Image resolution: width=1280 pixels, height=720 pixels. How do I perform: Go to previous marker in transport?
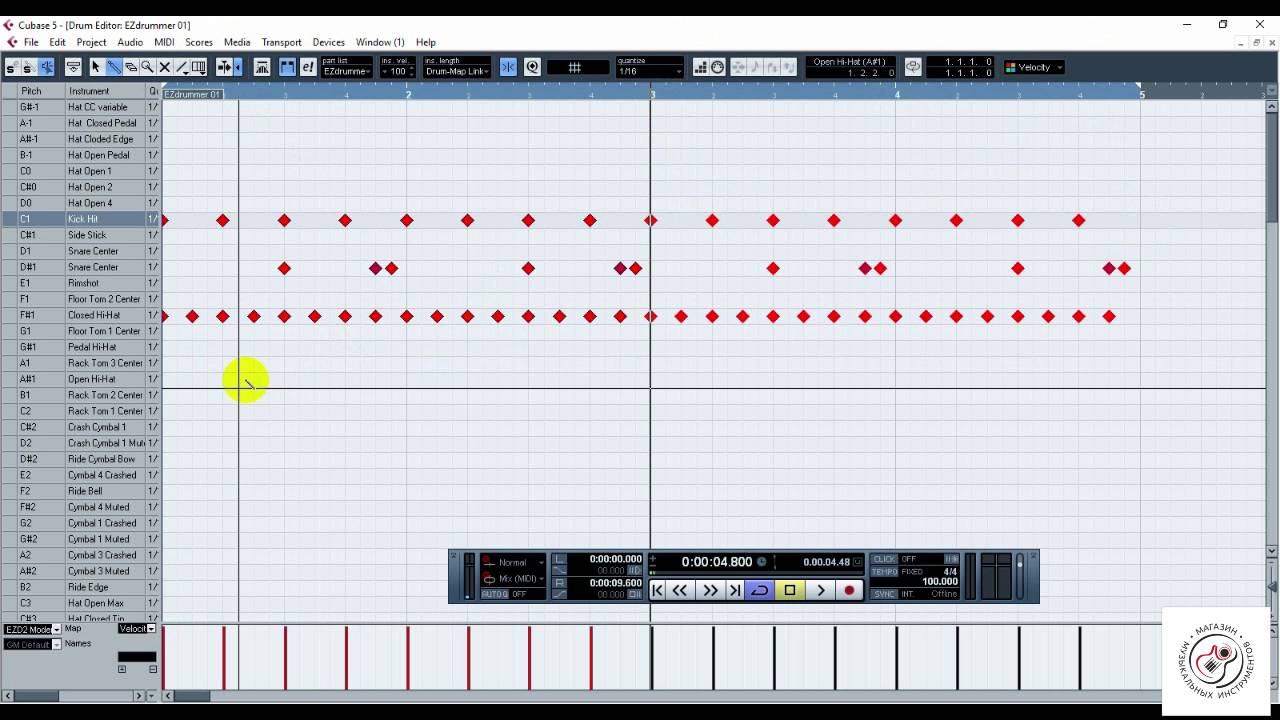click(x=657, y=590)
